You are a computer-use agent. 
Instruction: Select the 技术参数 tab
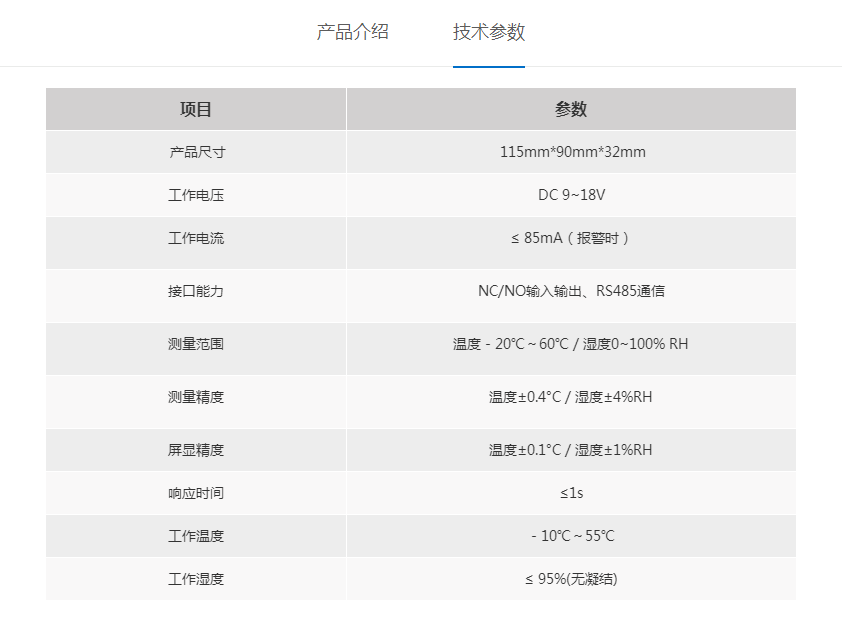488,32
